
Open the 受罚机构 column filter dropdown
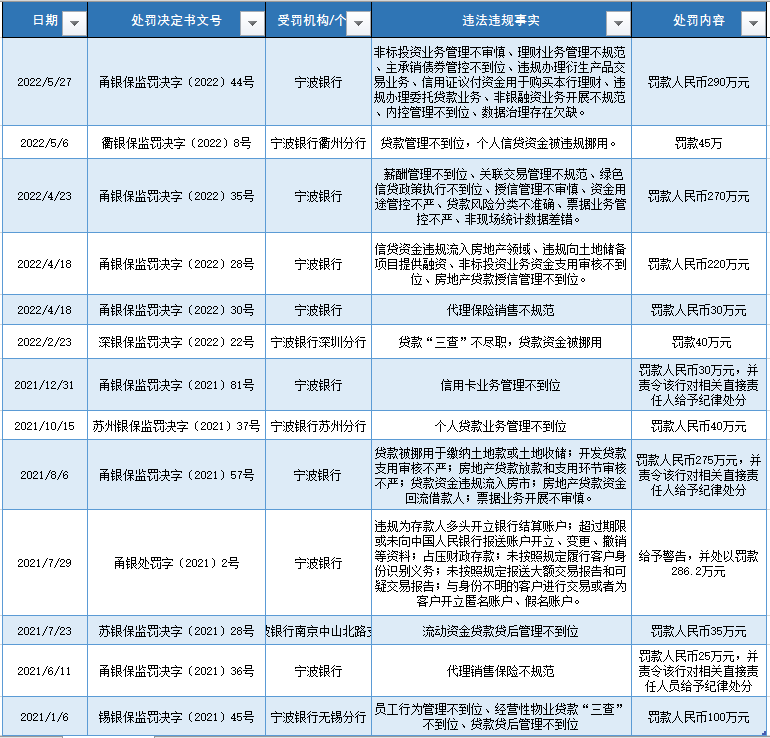[358, 24]
